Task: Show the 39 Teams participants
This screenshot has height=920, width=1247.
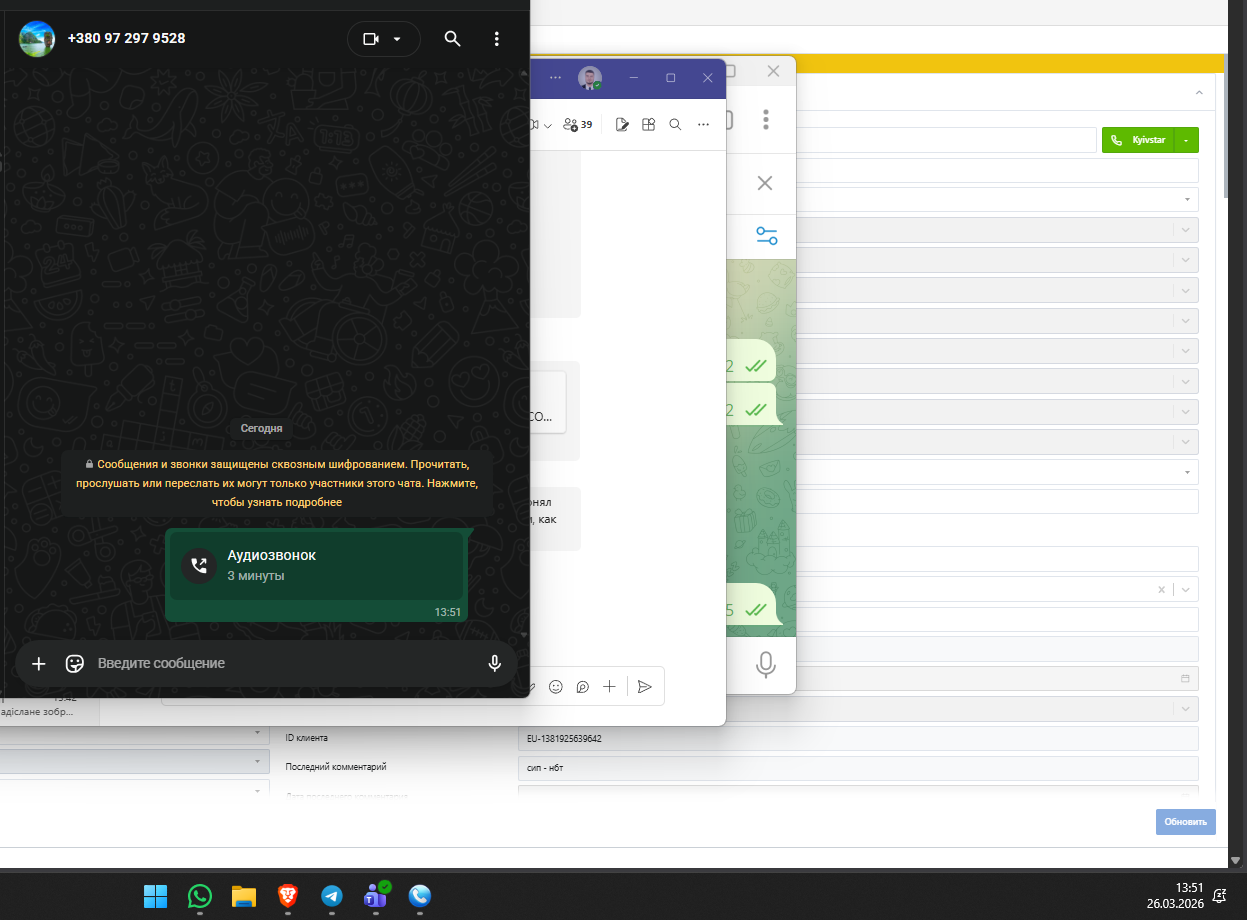Action: click(x=578, y=124)
